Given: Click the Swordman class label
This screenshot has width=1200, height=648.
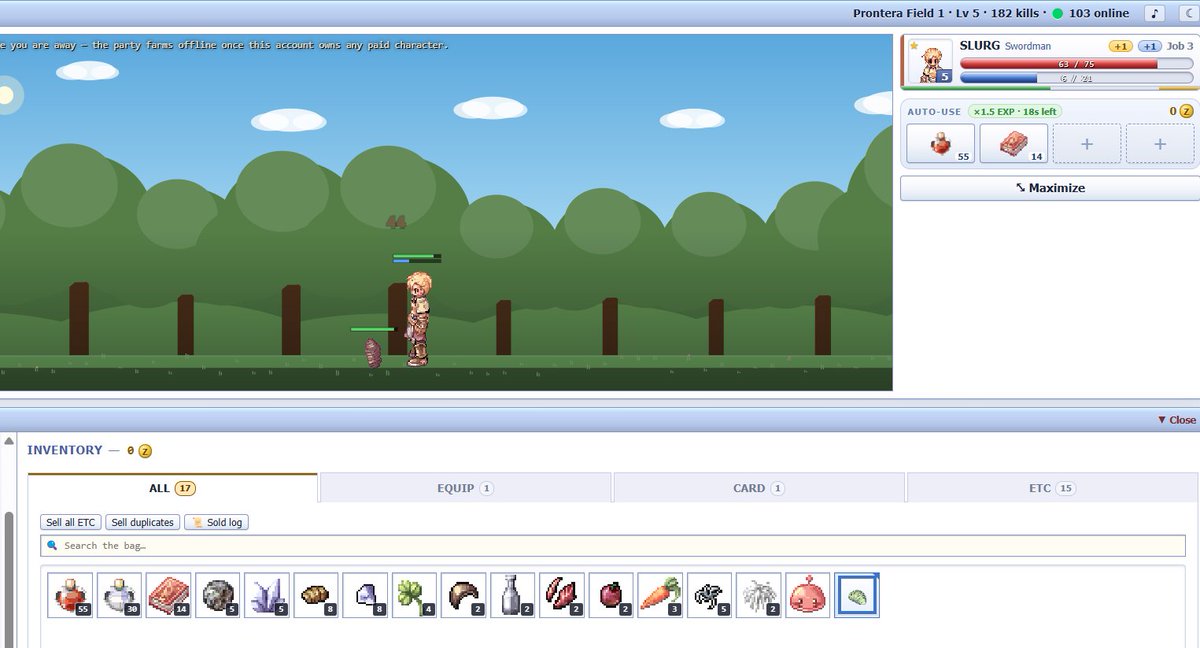Looking at the screenshot, I should click(1028, 47).
